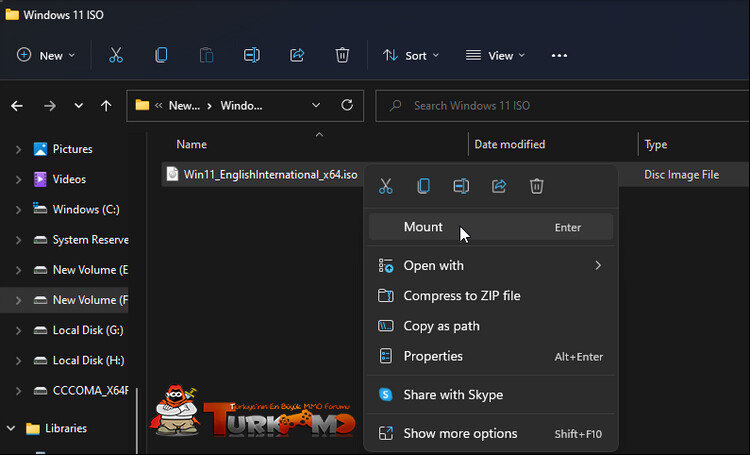750x455 pixels.
Task: Select Mount in the context menu
Action: [x=491, y=227]
